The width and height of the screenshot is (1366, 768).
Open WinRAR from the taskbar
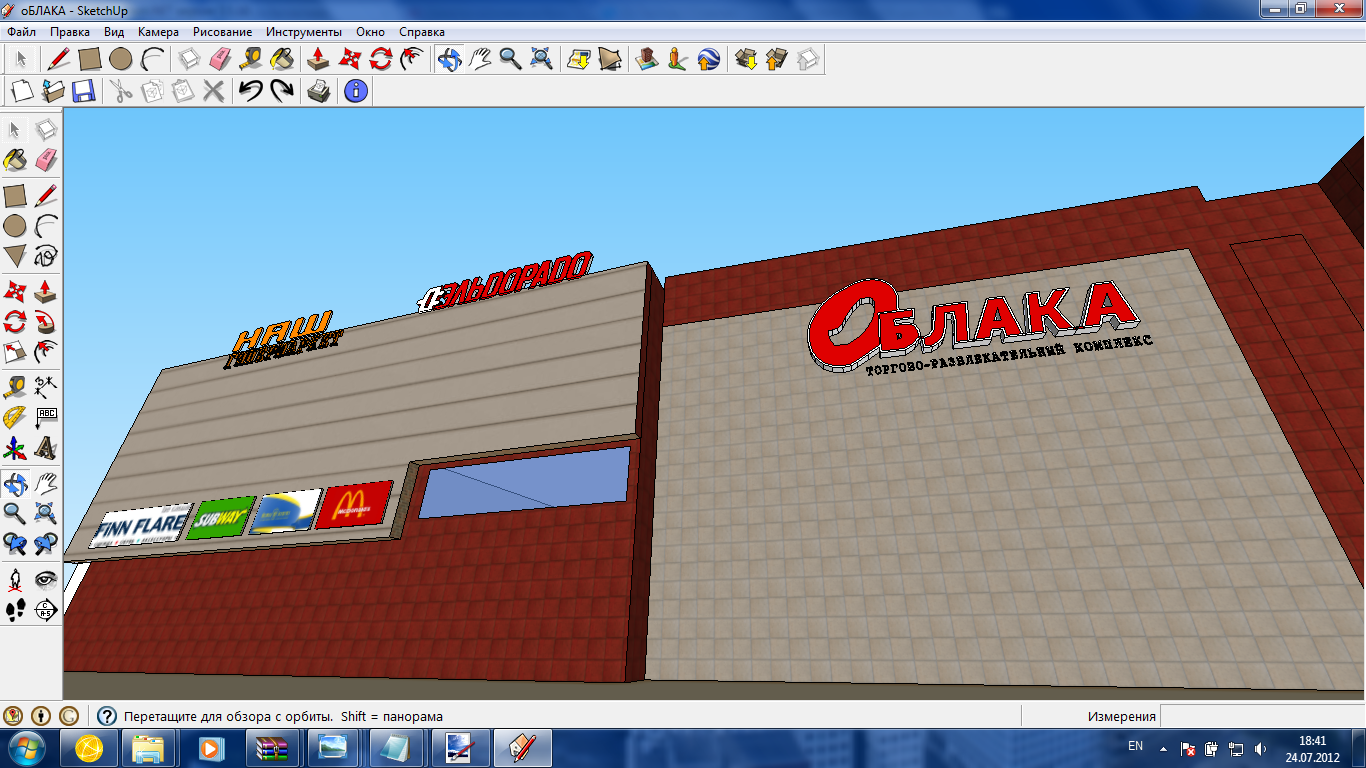click(272, 747)
